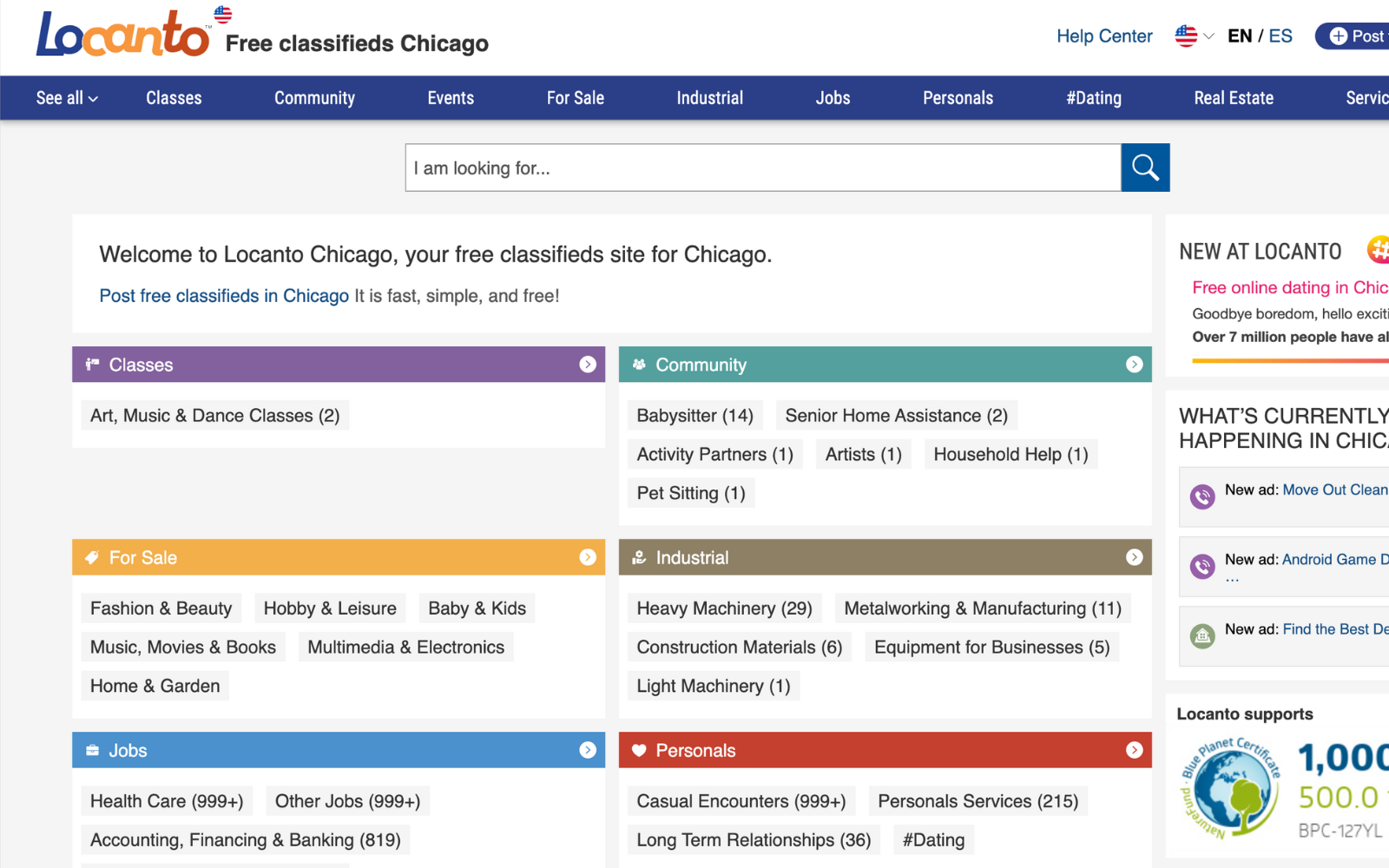Click the Help Center link
This screenshot has width=1389, height=868.
[x=1104, y=36]
